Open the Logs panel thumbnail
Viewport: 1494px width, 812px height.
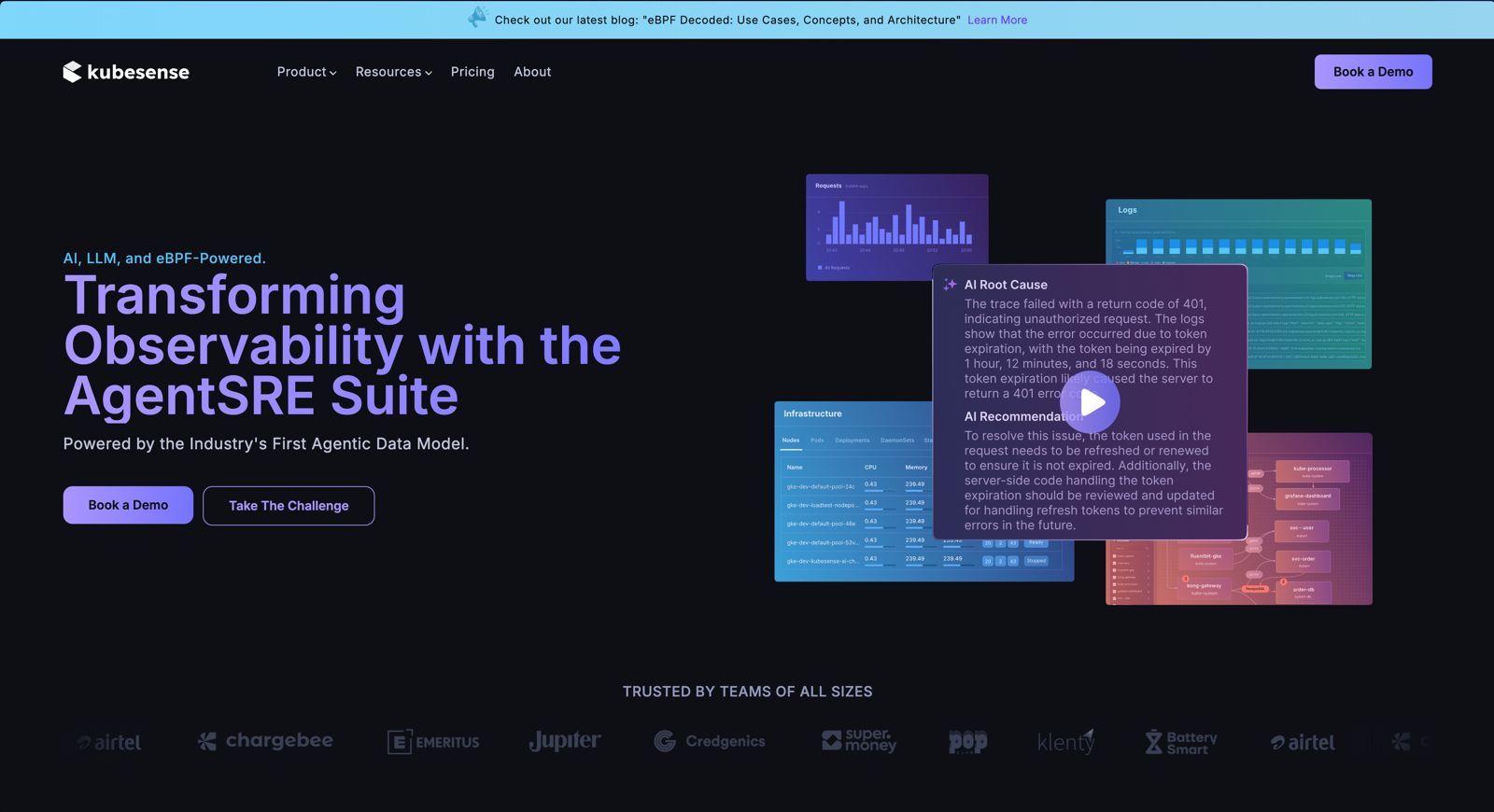(1238, 284)
